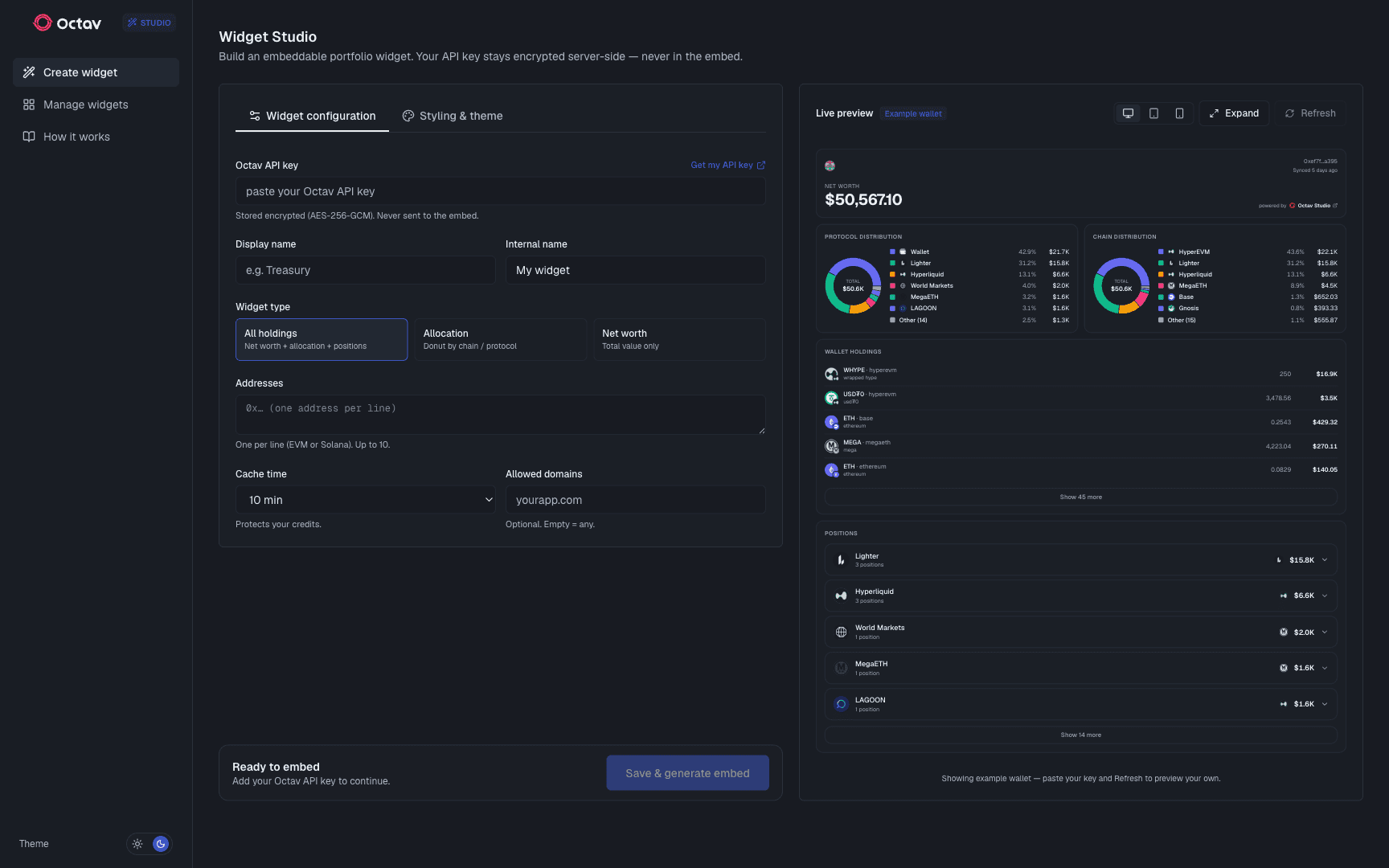Click the Octav API key field
1389x868 pixels.
501,191
